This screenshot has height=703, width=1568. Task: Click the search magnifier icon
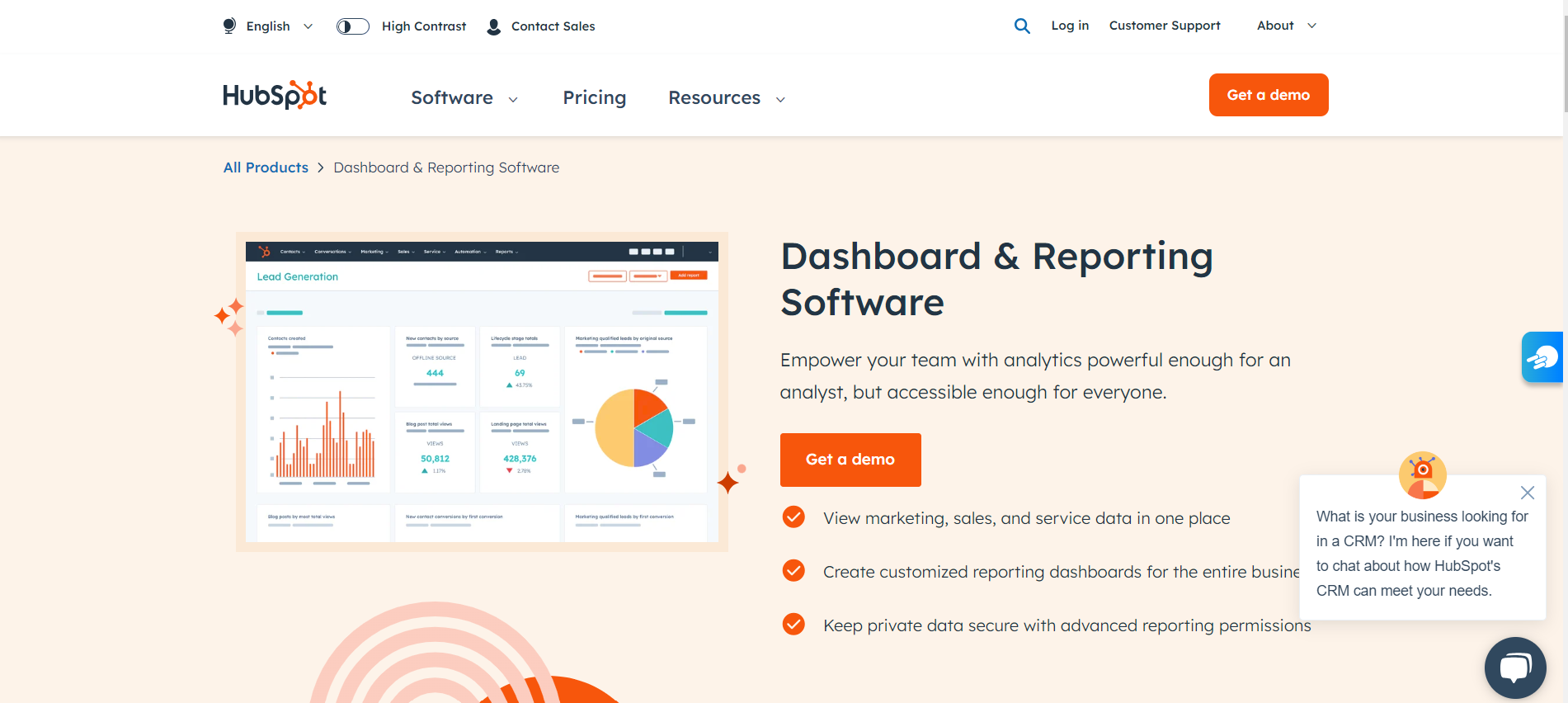pyautogui.click(x=1022, y=26)
